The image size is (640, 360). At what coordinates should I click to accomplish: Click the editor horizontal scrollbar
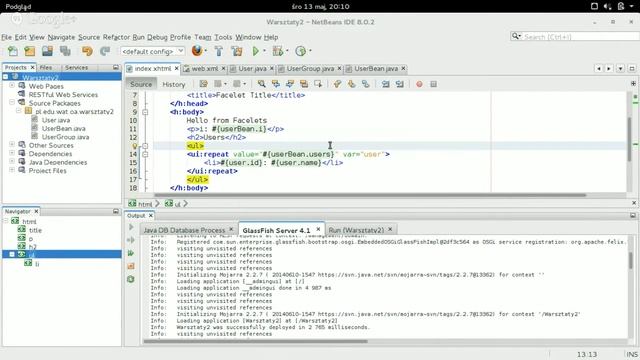click(370, 195)
